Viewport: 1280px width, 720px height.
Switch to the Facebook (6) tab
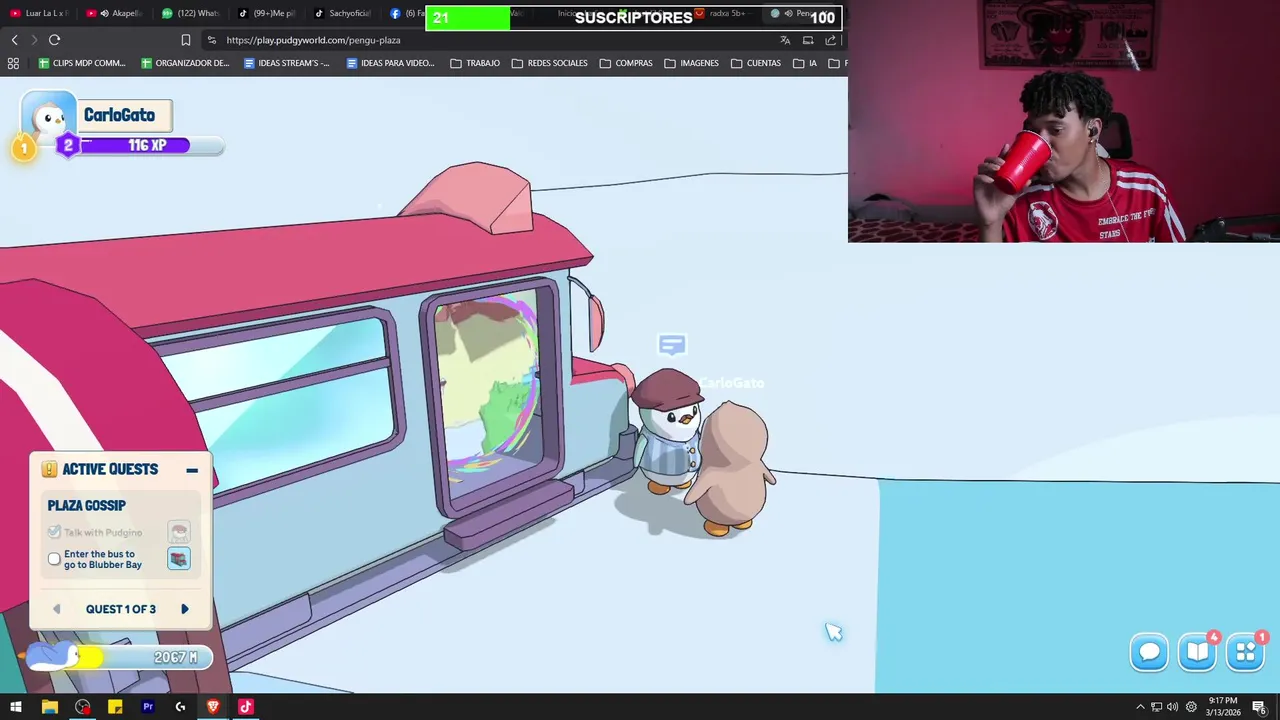(x=405, y=14)
